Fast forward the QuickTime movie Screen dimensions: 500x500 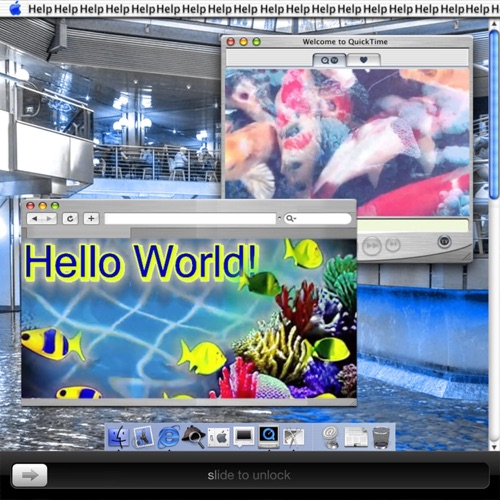click(372, 246)
